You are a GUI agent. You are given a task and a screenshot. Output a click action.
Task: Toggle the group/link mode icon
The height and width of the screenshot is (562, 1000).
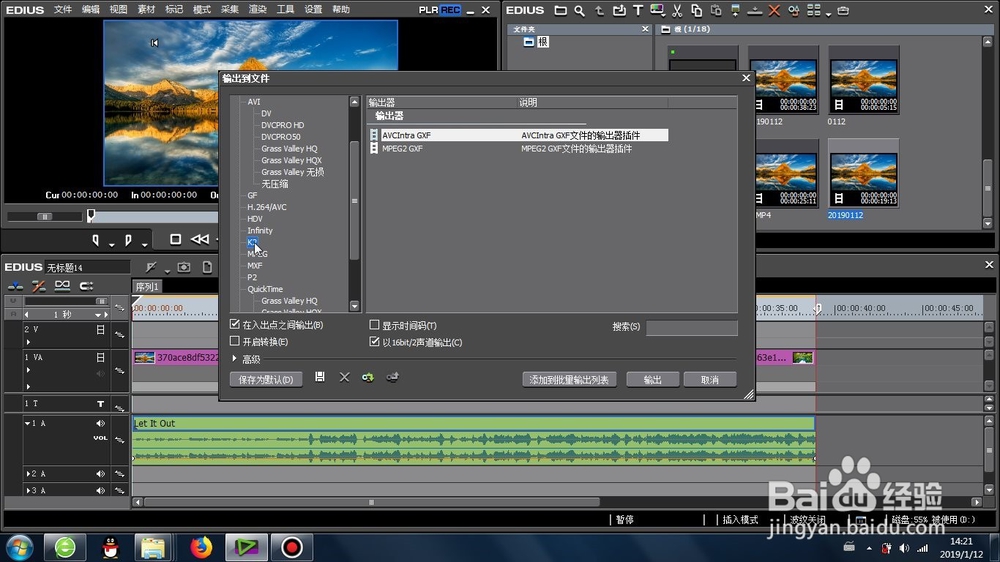pos(62,286)
